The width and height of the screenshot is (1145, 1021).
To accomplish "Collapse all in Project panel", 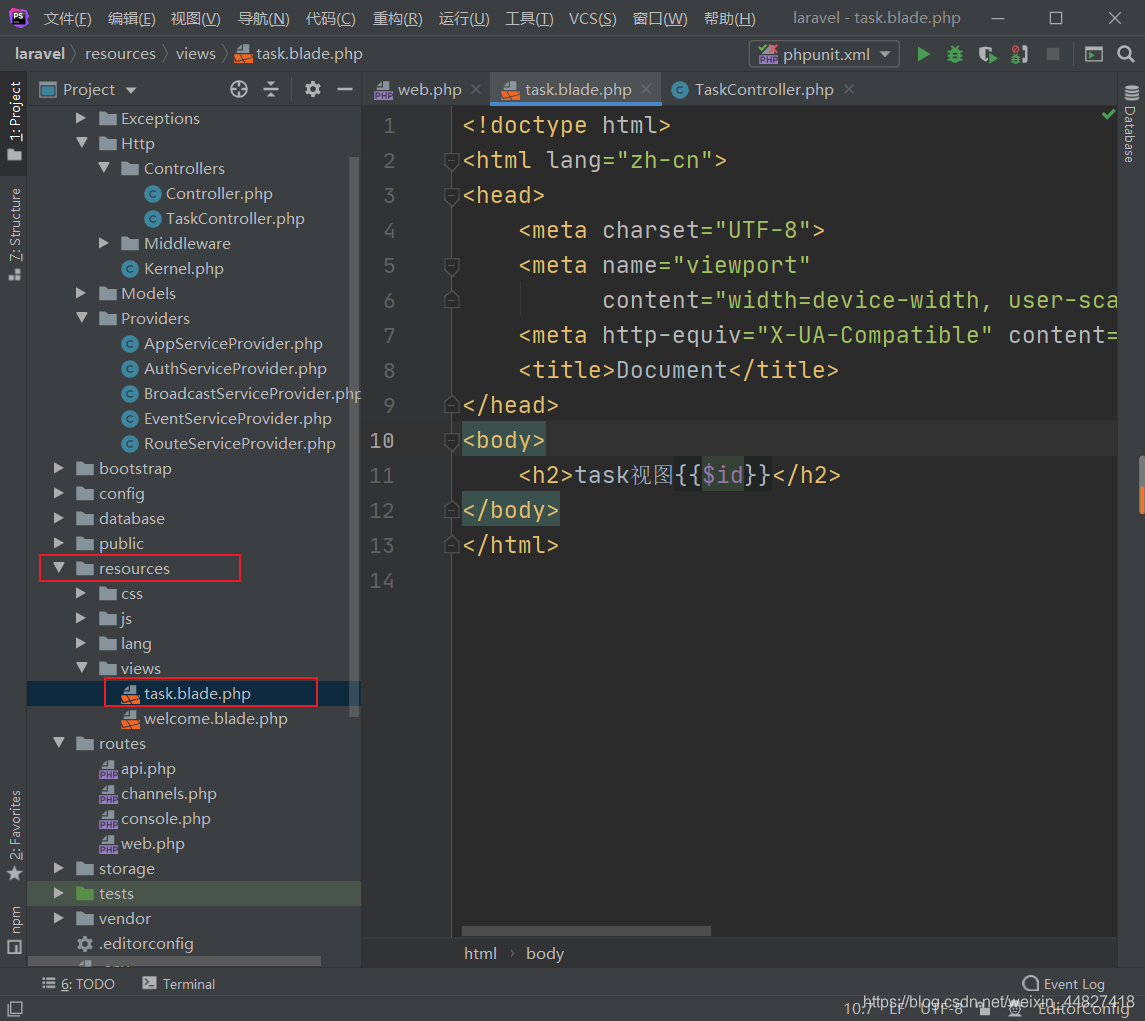I will point(271,89).
